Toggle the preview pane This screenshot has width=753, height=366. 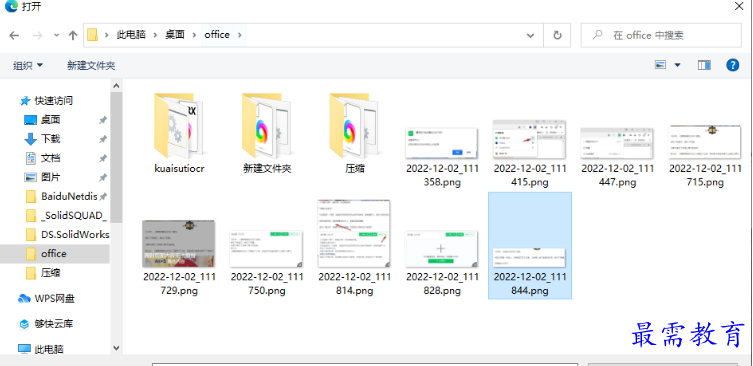point(704,65)
